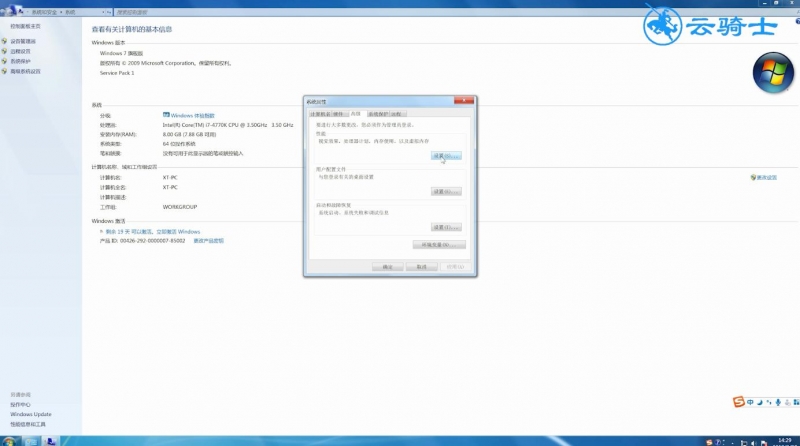Close the System Properties dialog
The width and height of the screenshot is (800, 446).
point(464,101)
